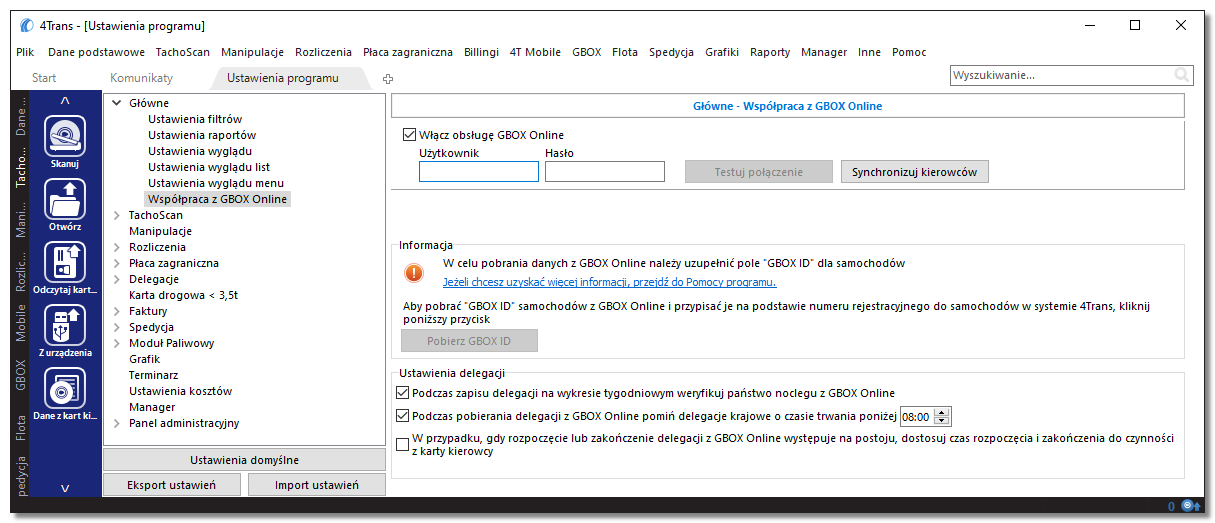1215x523 pixels.
Task: Toggle the pomiń delegacje krajowe checkbox
Action: (x=403, y=416)
